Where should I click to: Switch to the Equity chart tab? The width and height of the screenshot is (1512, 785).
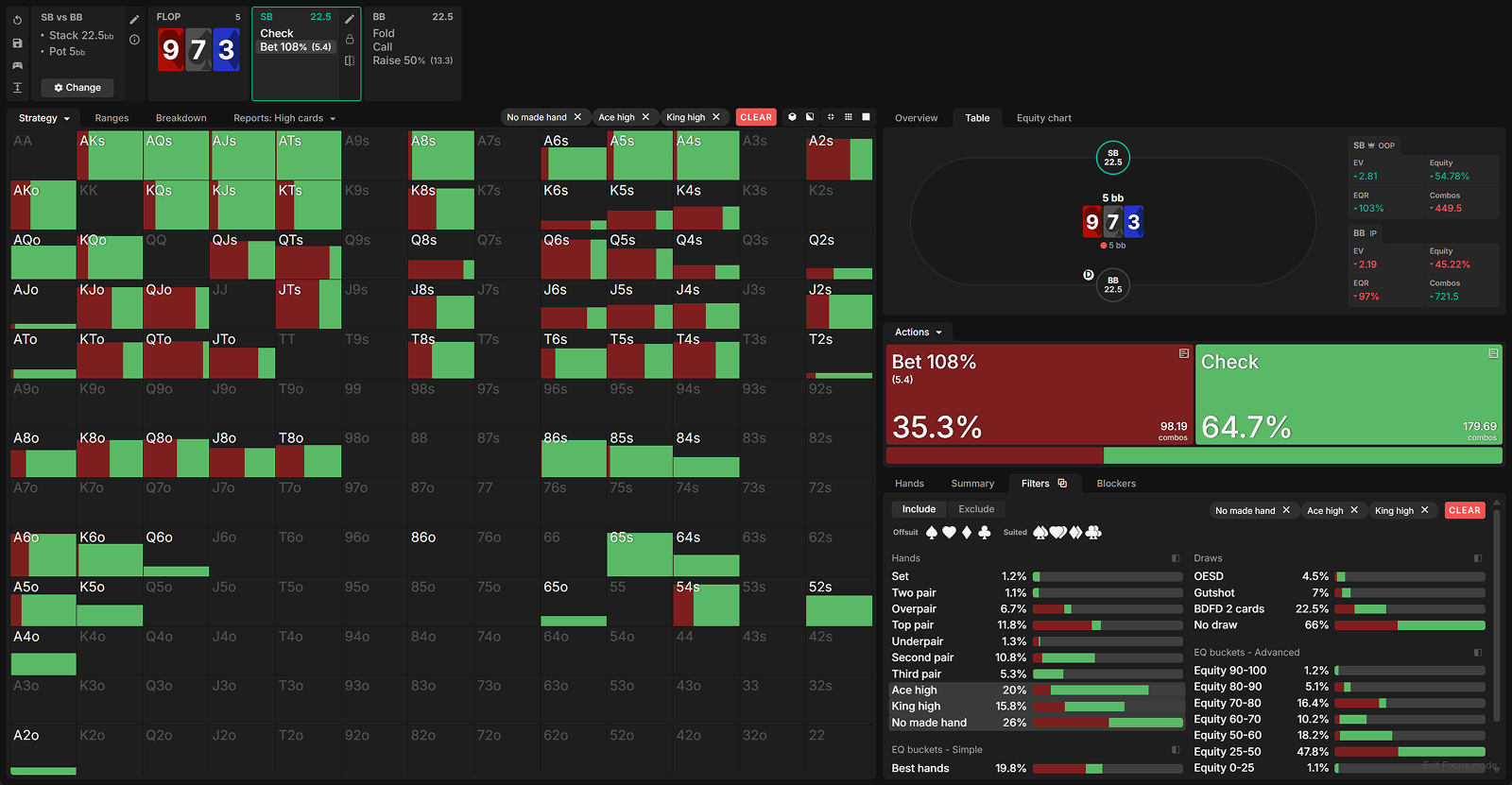coord(1043,118)
